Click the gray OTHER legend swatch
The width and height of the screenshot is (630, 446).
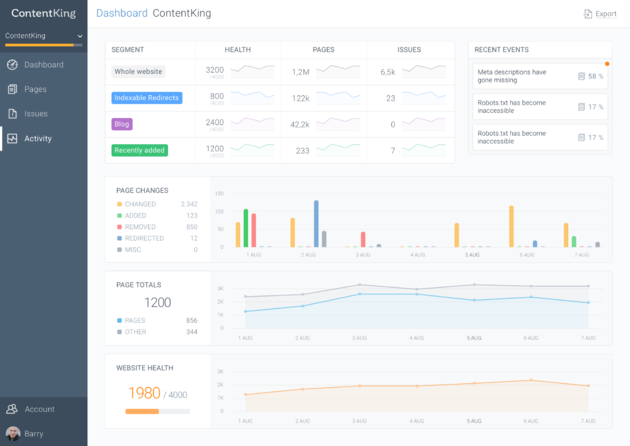click(119, 332)
